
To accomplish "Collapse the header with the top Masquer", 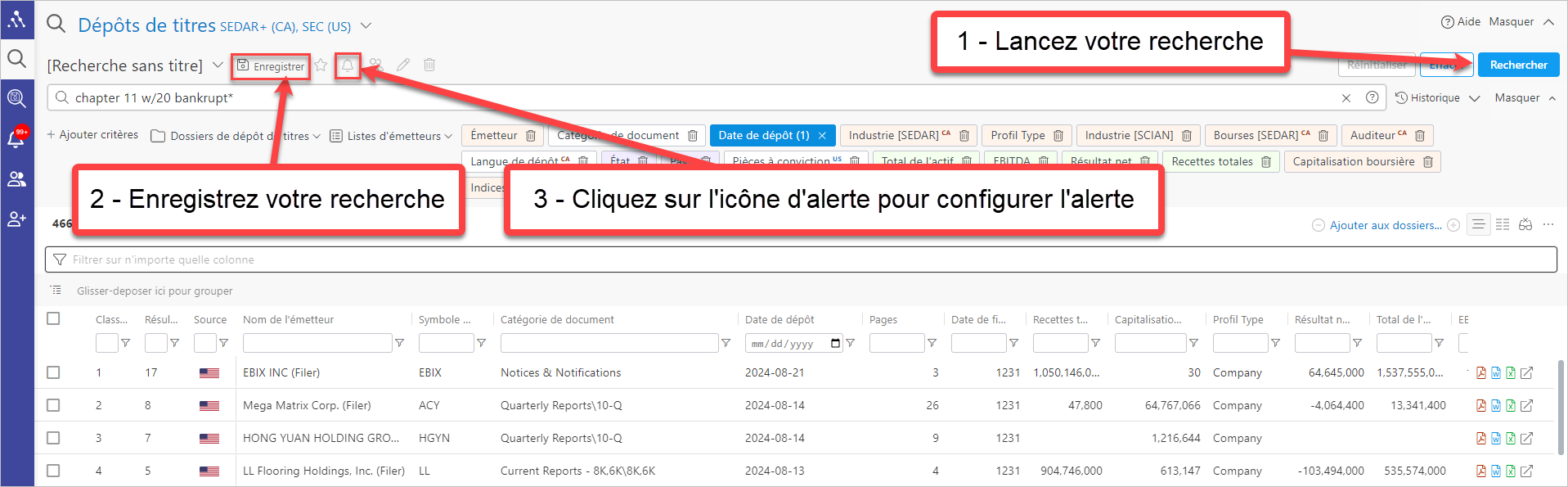I will coord(1521,22).
